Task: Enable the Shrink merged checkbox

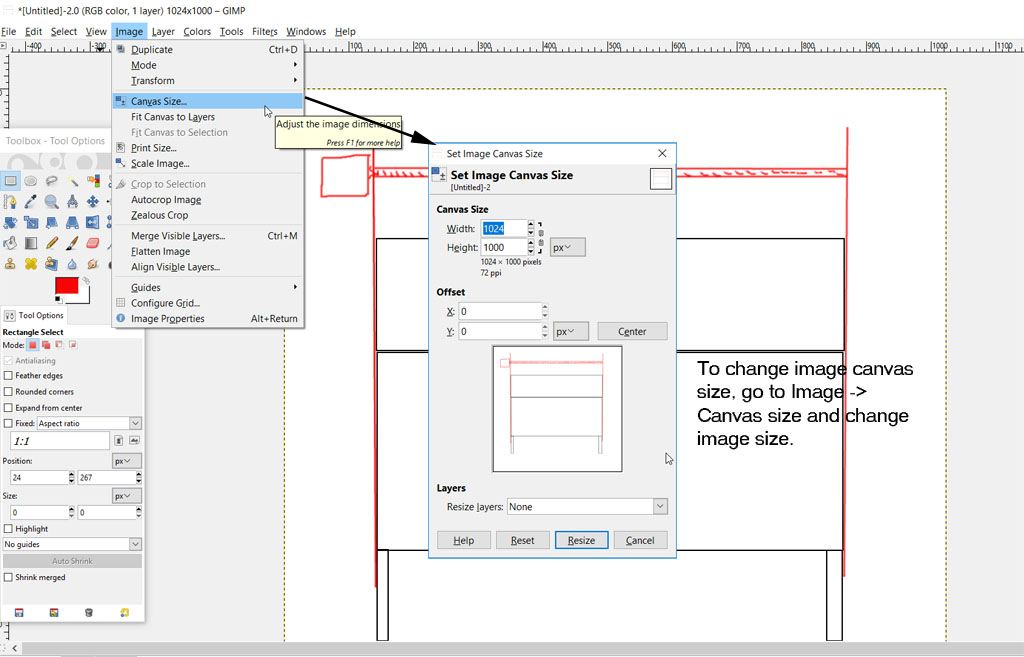Action: pos(8,577)
